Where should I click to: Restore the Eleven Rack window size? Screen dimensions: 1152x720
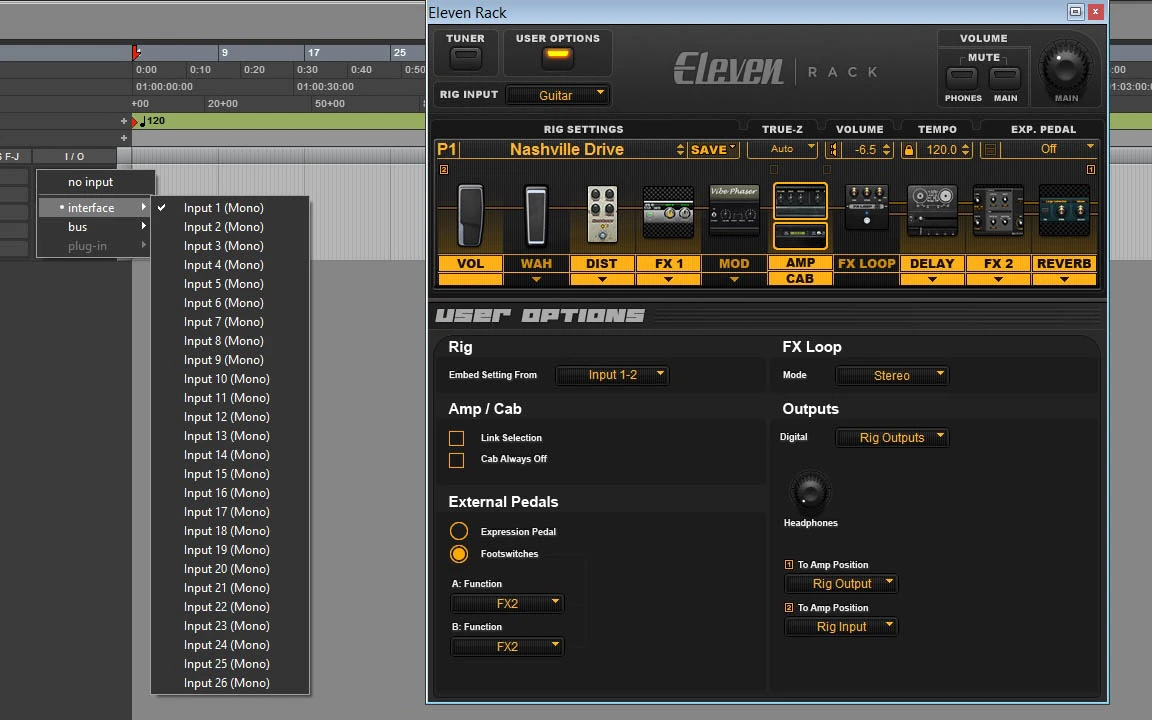point(1075,12)
